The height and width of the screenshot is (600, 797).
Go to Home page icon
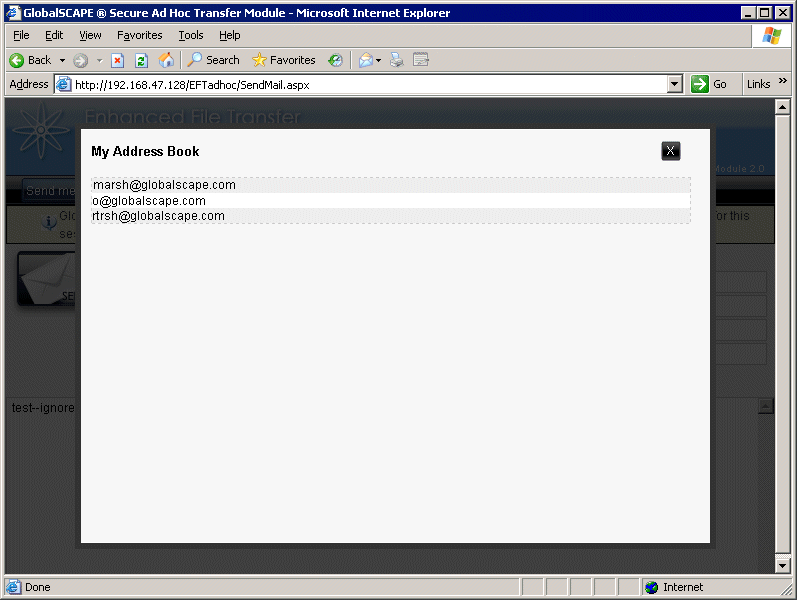click(x=166, y=61)
